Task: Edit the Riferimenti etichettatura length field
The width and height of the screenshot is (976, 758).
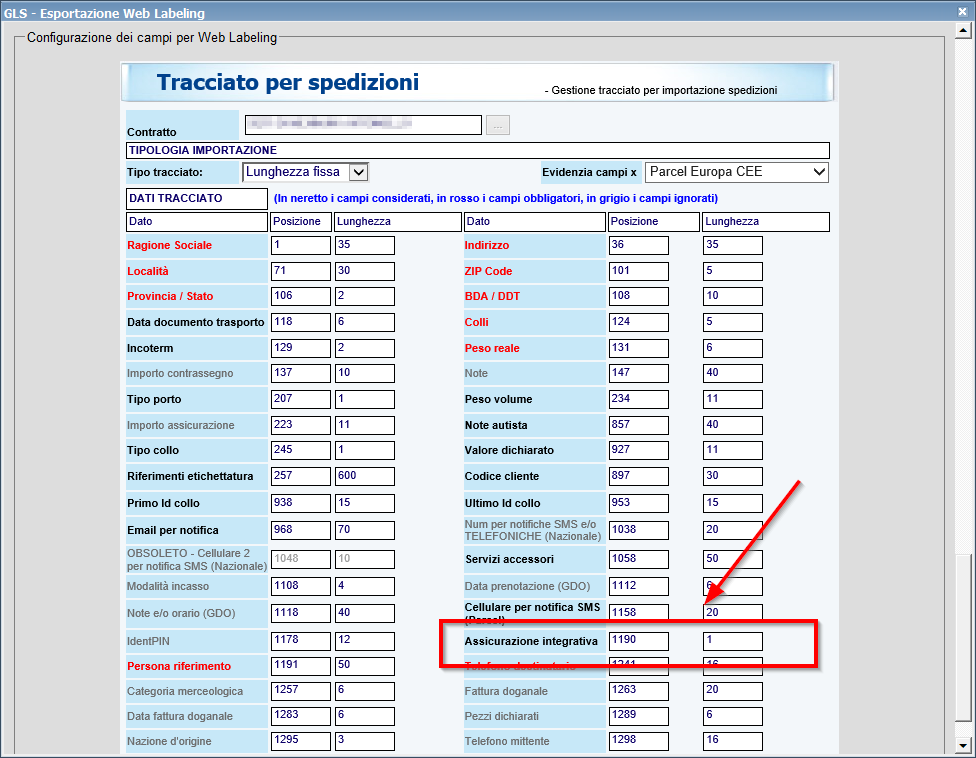Action: tap(365, 477)
